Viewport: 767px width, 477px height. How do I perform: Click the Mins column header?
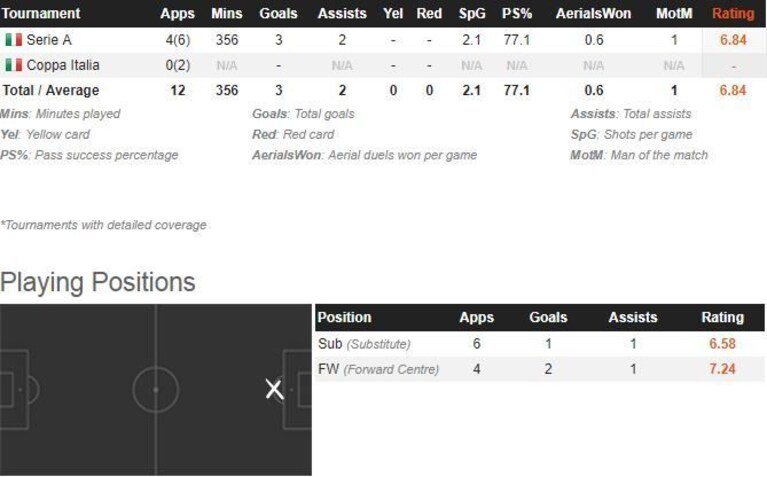226,13
